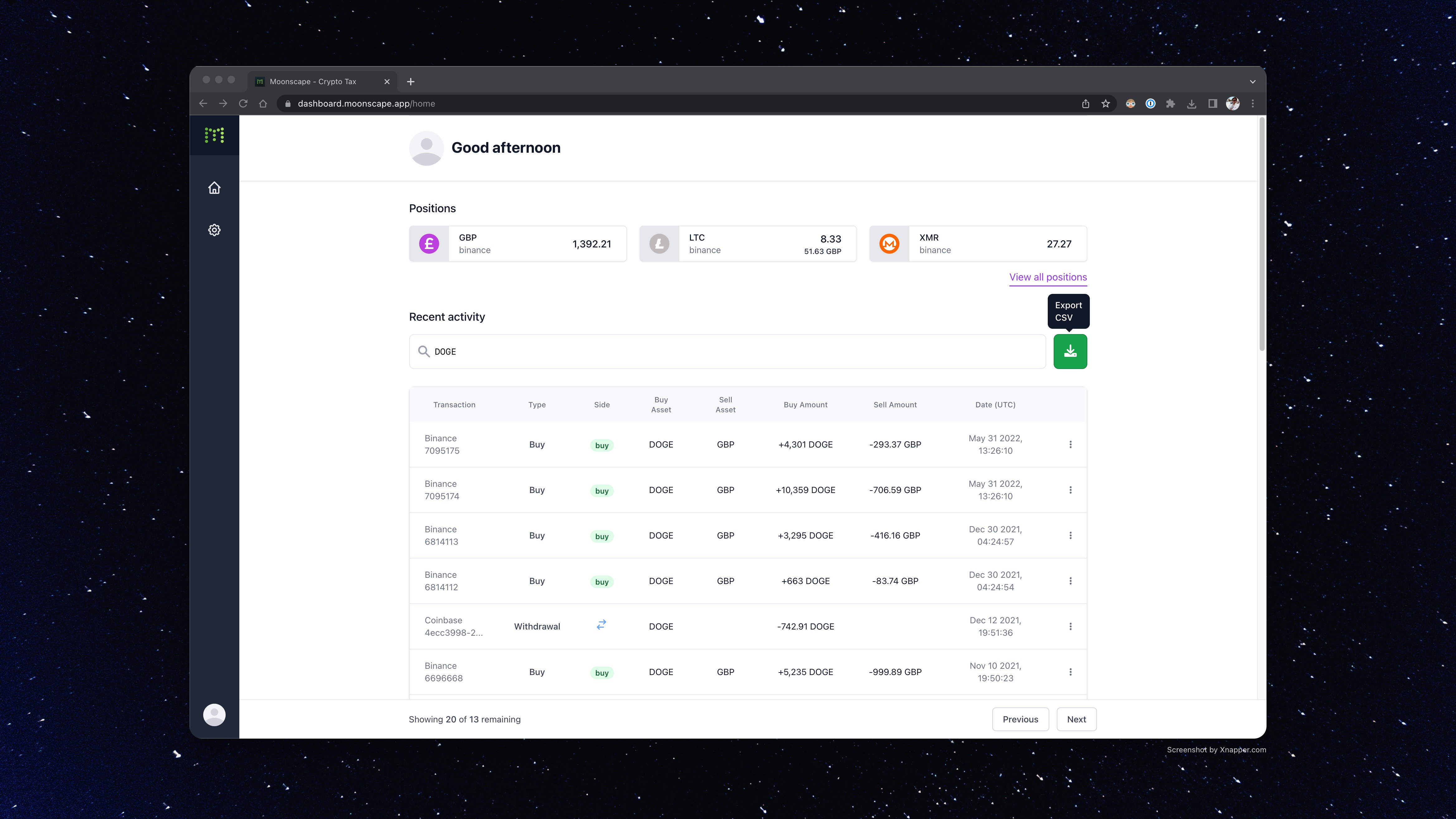Open the LTC binance position card
Viewport: 1456px width, 819px height.
click(748, 244)
